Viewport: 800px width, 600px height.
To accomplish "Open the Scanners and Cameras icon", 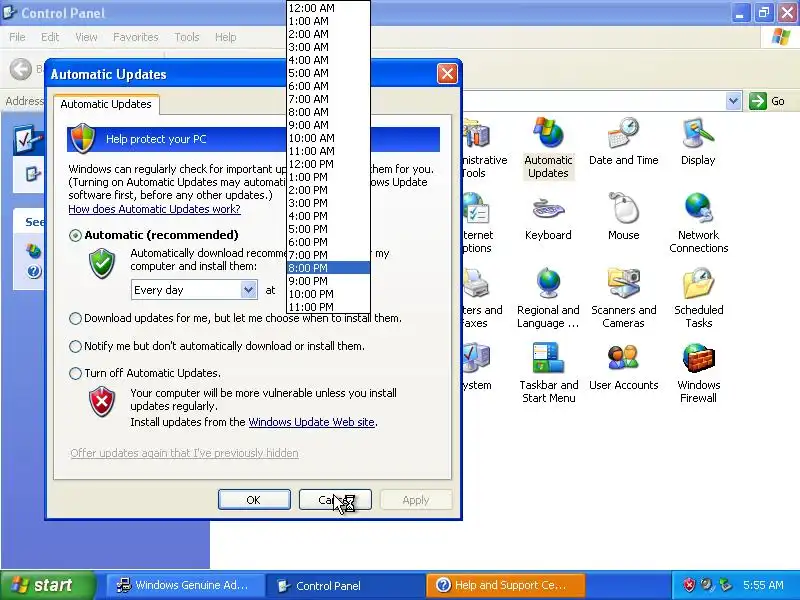I will [x=623, y=297].
